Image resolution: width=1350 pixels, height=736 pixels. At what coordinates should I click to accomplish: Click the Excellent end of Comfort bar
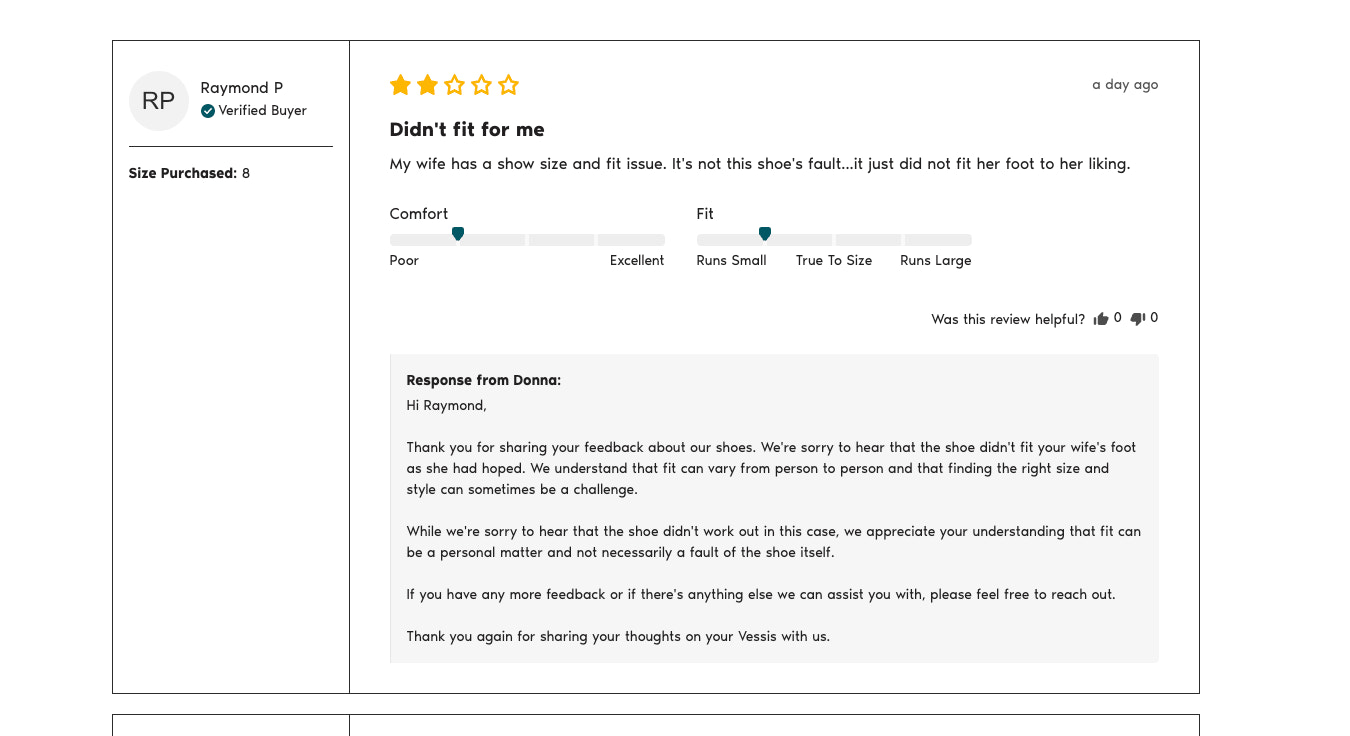(631, 240)
